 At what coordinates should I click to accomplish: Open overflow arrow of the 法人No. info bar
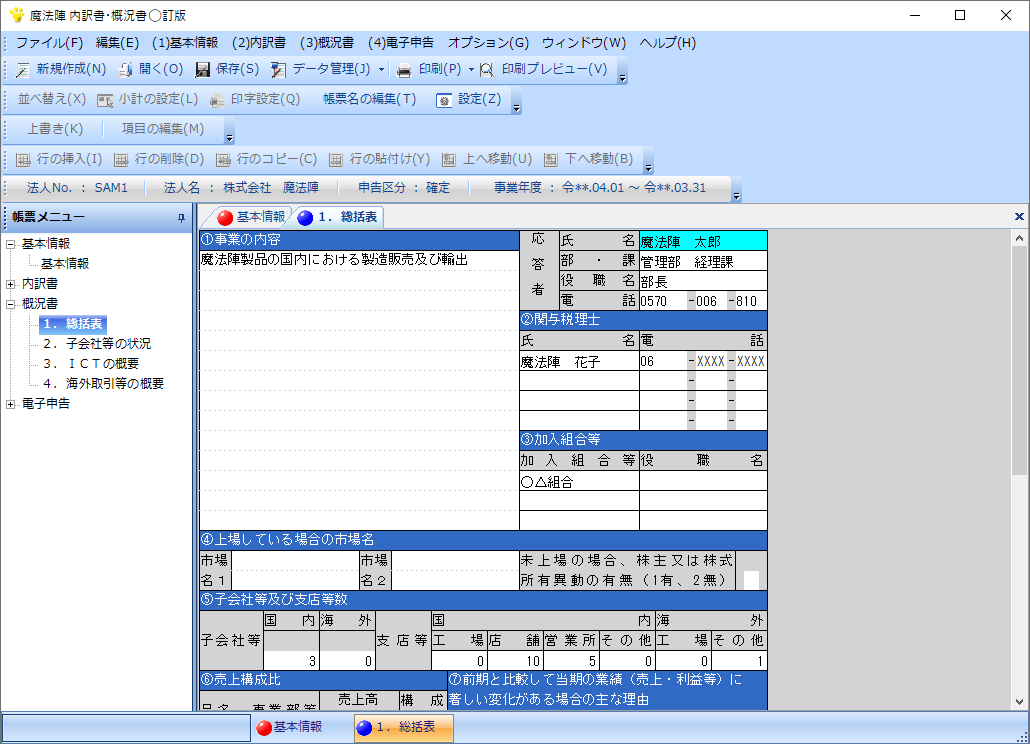click(x=736, y=190)
